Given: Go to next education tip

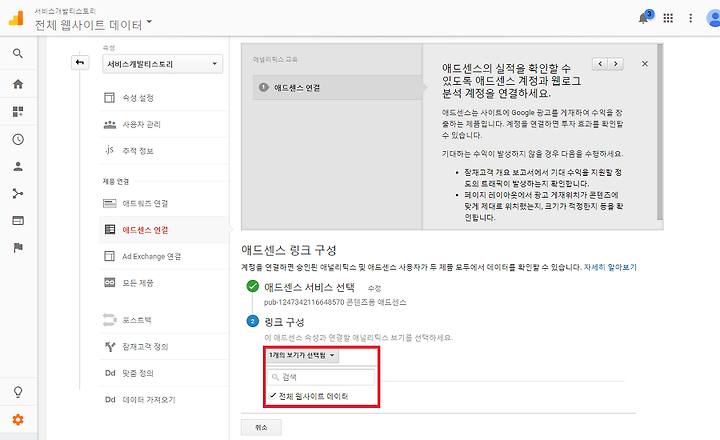Looking at the screenshot, I should click(x=616, y=64).
